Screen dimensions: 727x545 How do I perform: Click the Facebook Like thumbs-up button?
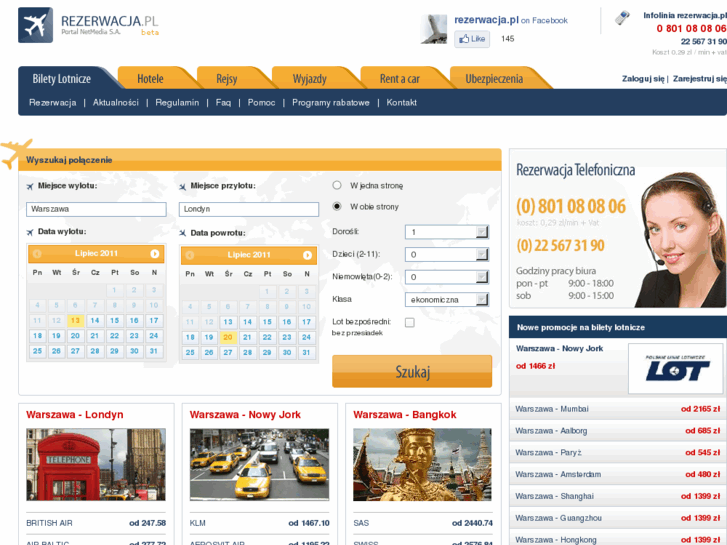[x=472, y=39]
